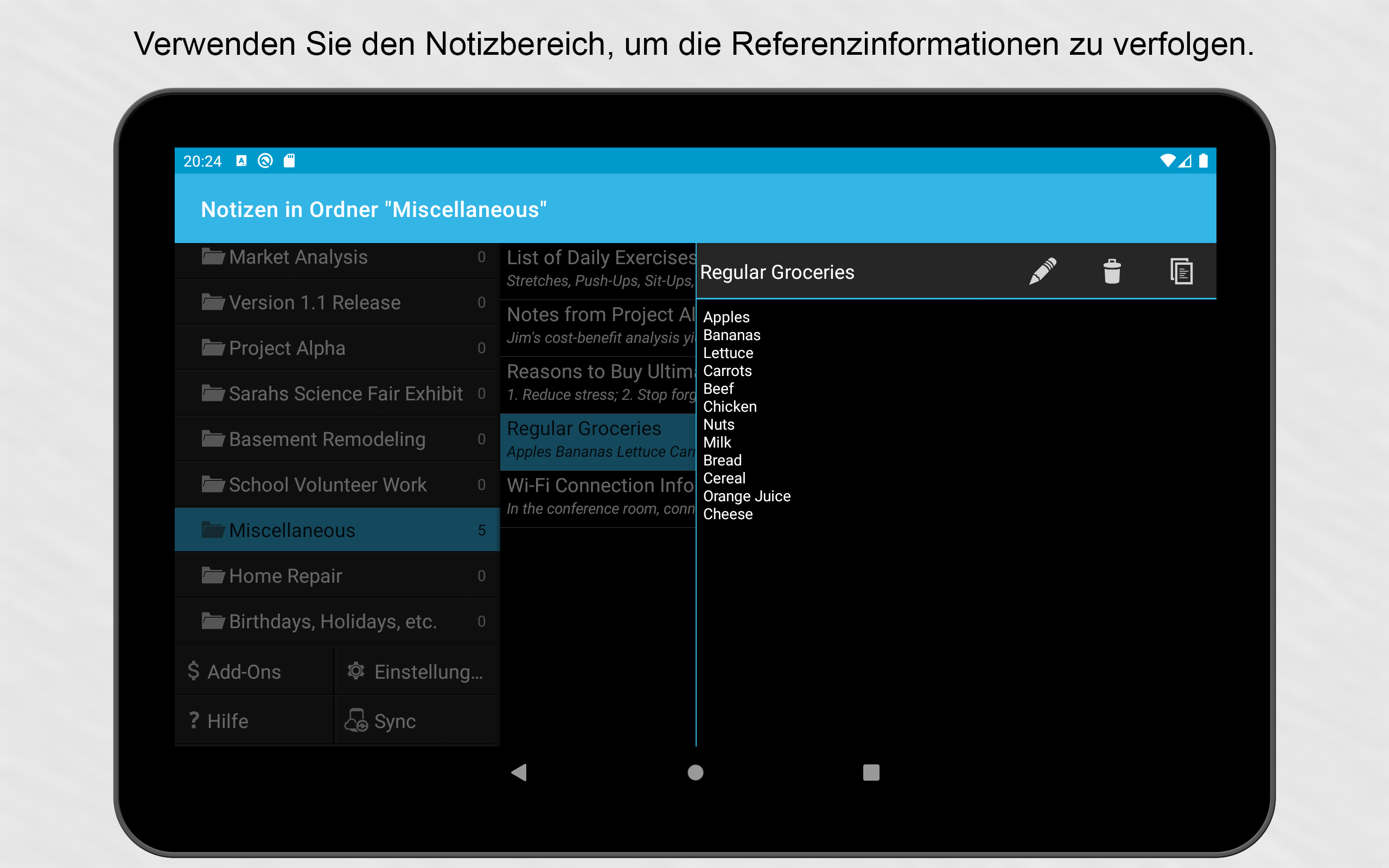This screenshot has width=1389, height=868.
Task: Click the School Volunteer Work folder icon
Action: pyautogui.click(x=213, y=484)
